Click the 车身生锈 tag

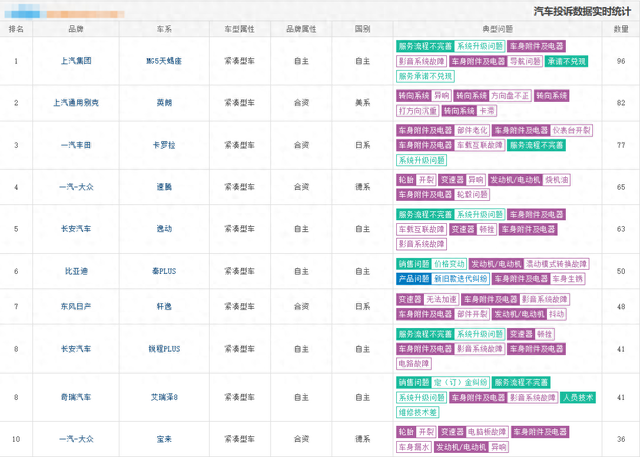click(x=567, y=279)
